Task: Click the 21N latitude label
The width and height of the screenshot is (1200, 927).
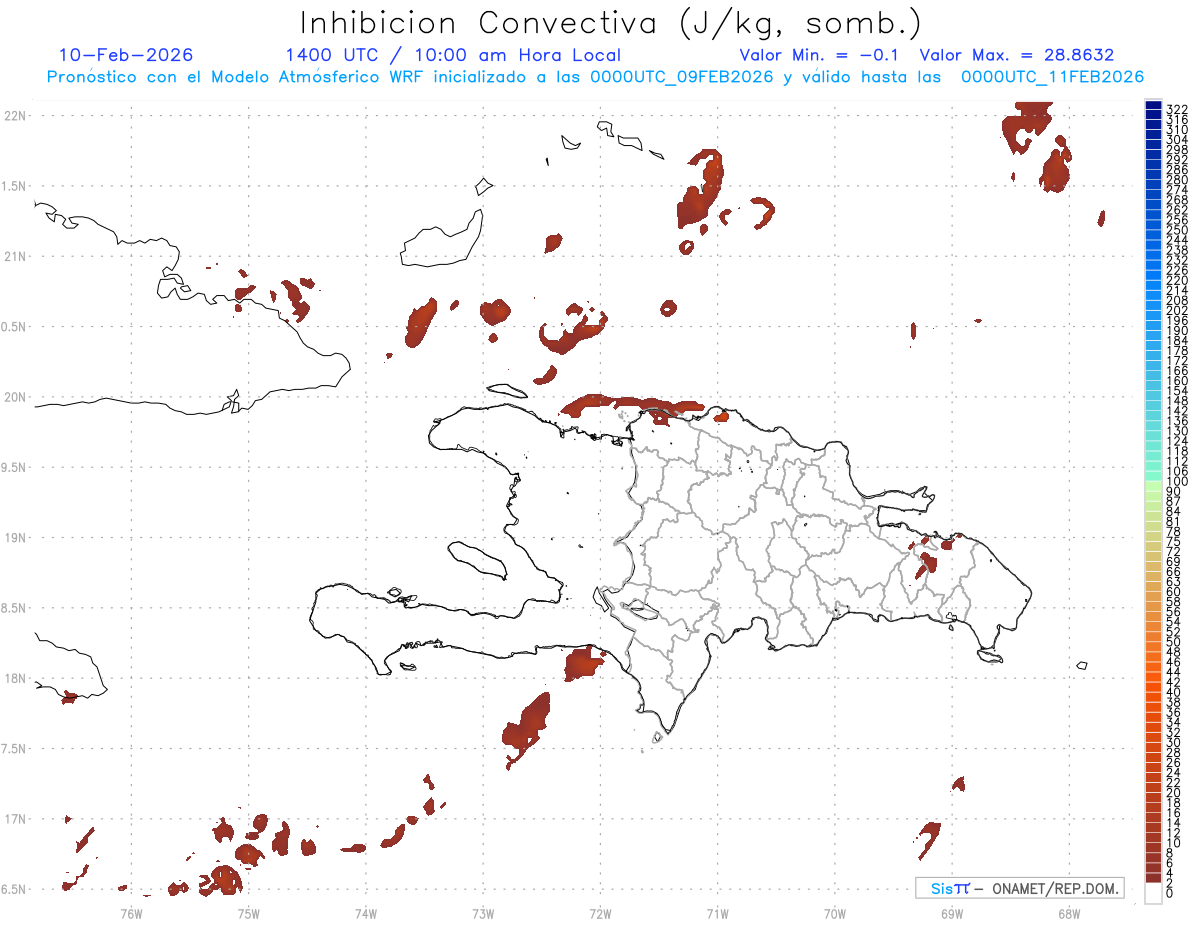Action: (15, 256)
